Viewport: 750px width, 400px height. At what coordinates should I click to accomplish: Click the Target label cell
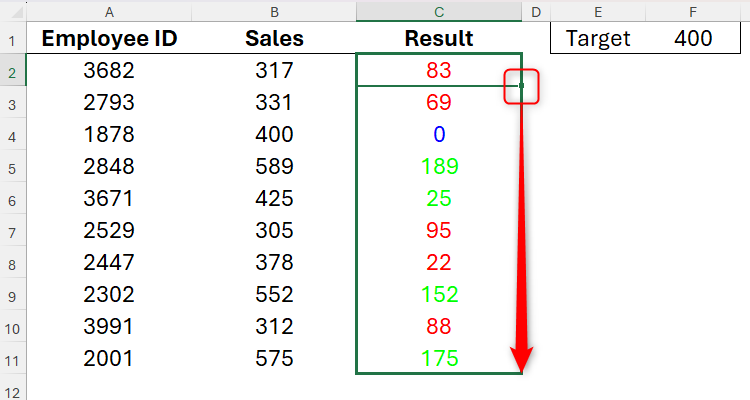598,39
